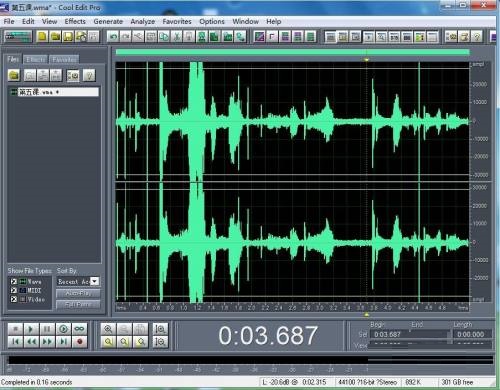
Task: Zoom in horizontally with the plus magnifier
Action: tap(108, 329)
